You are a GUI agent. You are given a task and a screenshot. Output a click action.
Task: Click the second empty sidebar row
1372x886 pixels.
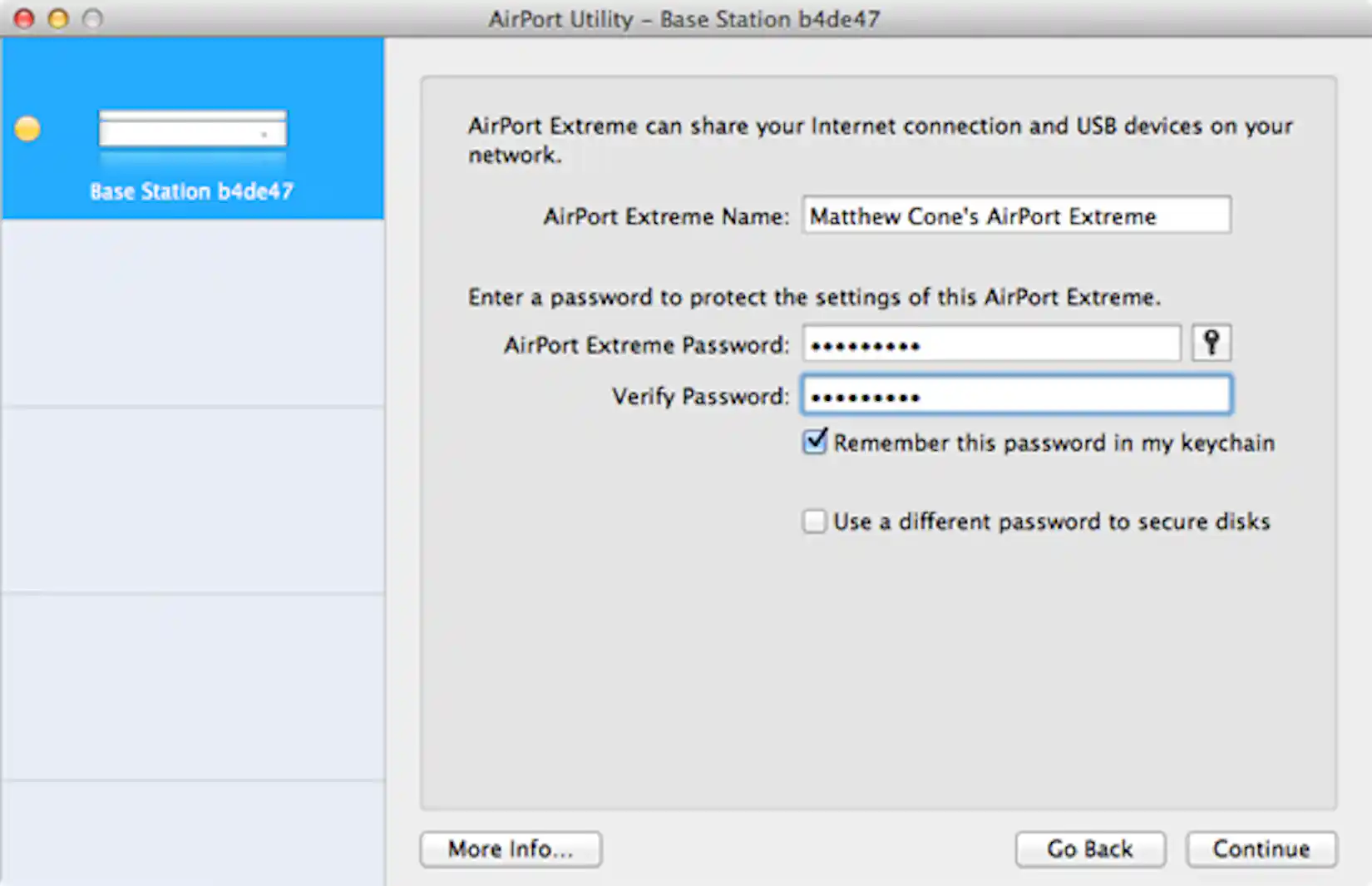(191, 499)
